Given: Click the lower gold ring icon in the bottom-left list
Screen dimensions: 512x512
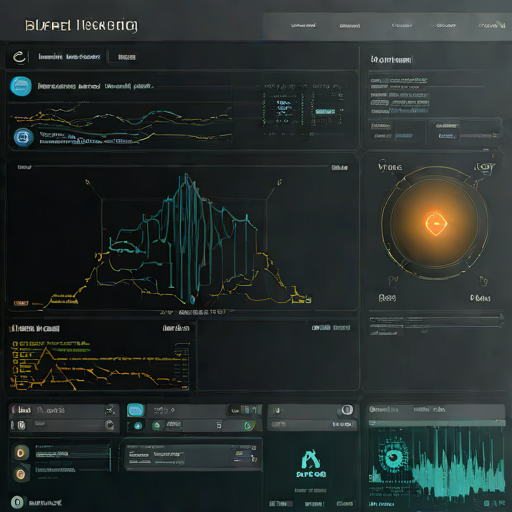Looking at the screenshot, I should click(x=21, y=474).
